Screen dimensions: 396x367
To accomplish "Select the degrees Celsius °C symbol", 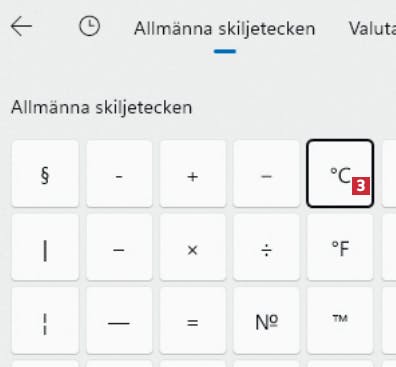I will click(340, 174).
